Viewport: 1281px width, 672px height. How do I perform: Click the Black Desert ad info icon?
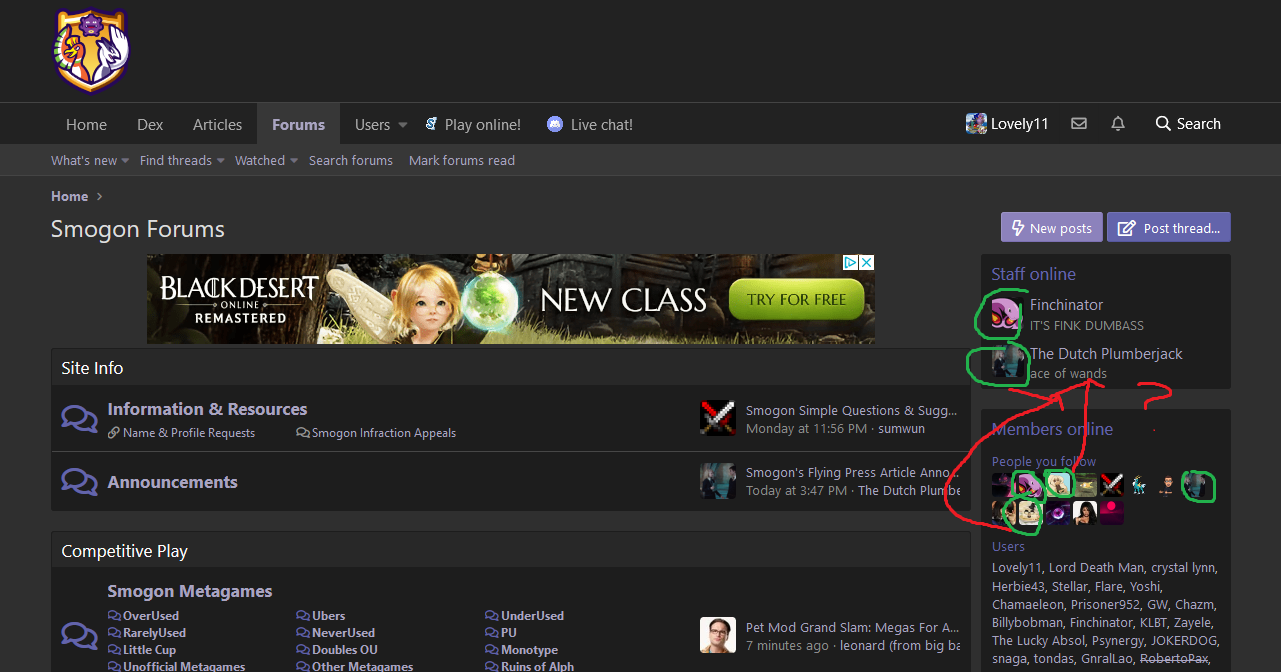pos(850,263)
